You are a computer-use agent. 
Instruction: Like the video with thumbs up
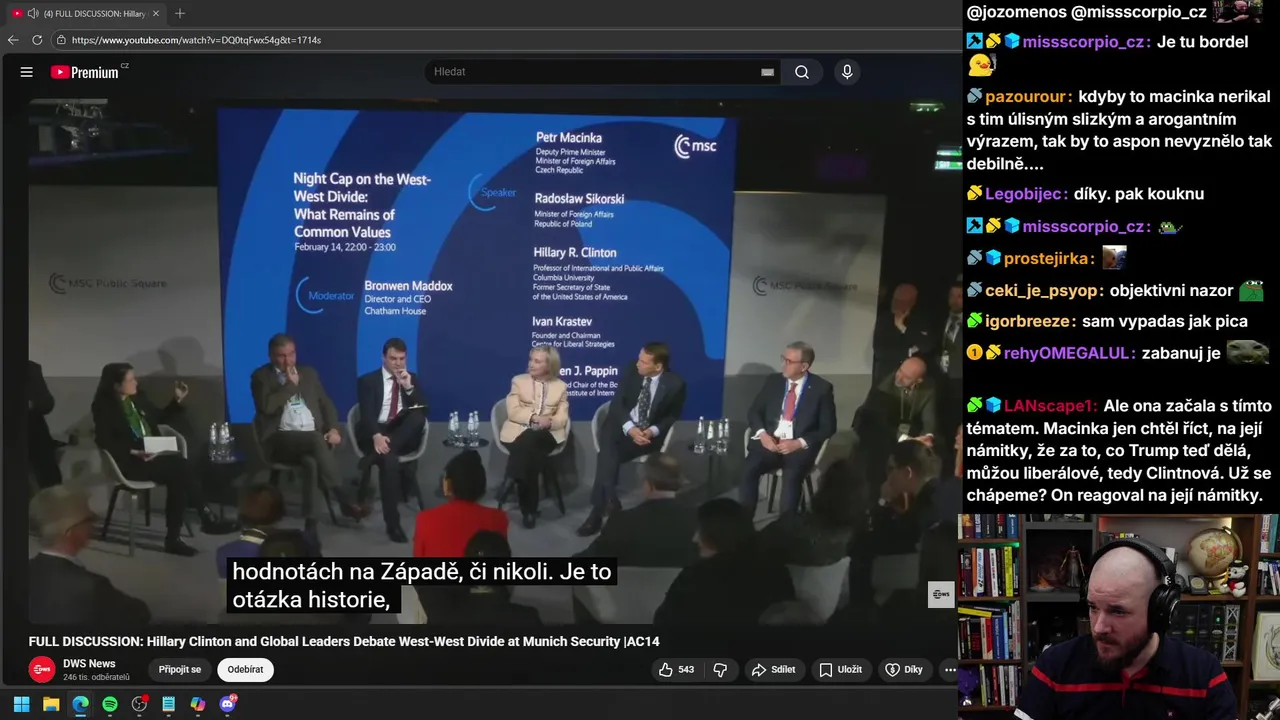pyautogui.click(x=677, y=670)
